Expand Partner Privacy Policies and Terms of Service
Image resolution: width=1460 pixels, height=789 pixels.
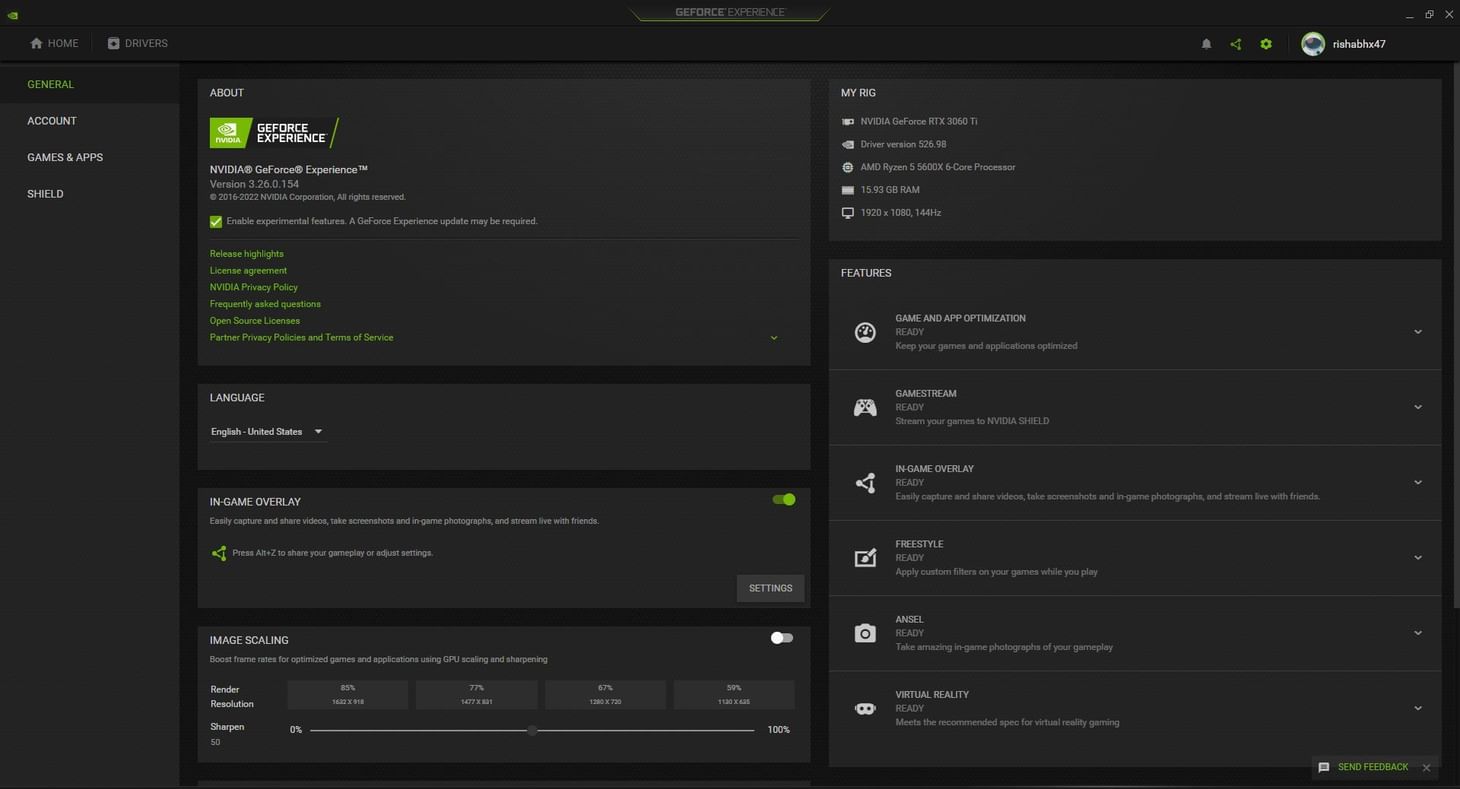click(x=773, y=337)
